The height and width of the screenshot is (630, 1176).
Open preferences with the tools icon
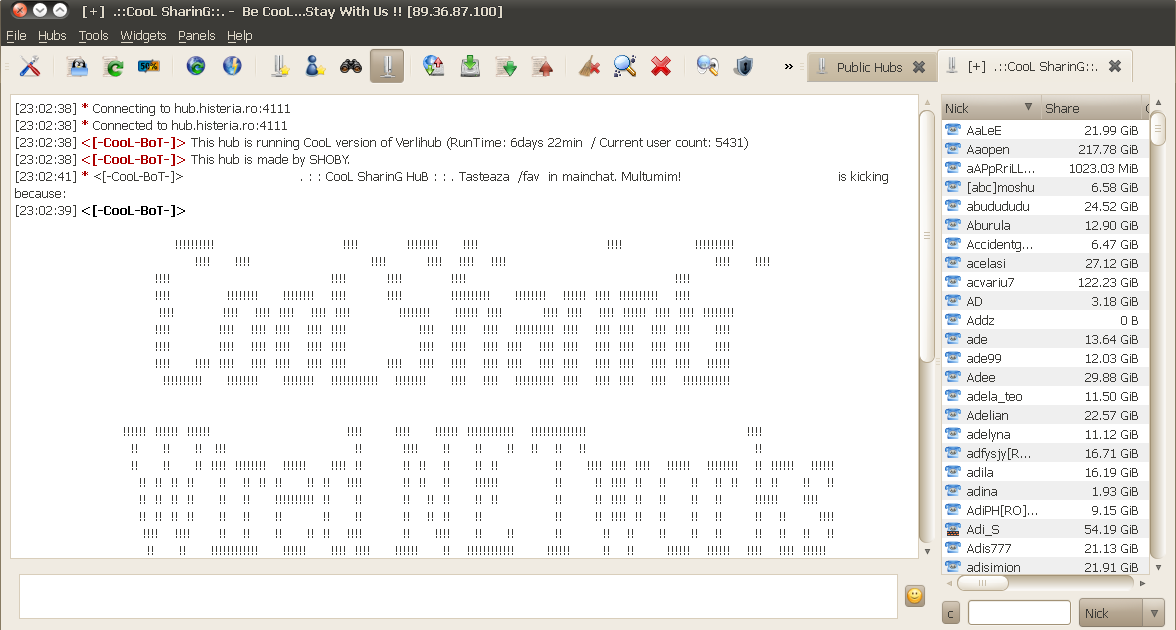click(x=29, y=65)
